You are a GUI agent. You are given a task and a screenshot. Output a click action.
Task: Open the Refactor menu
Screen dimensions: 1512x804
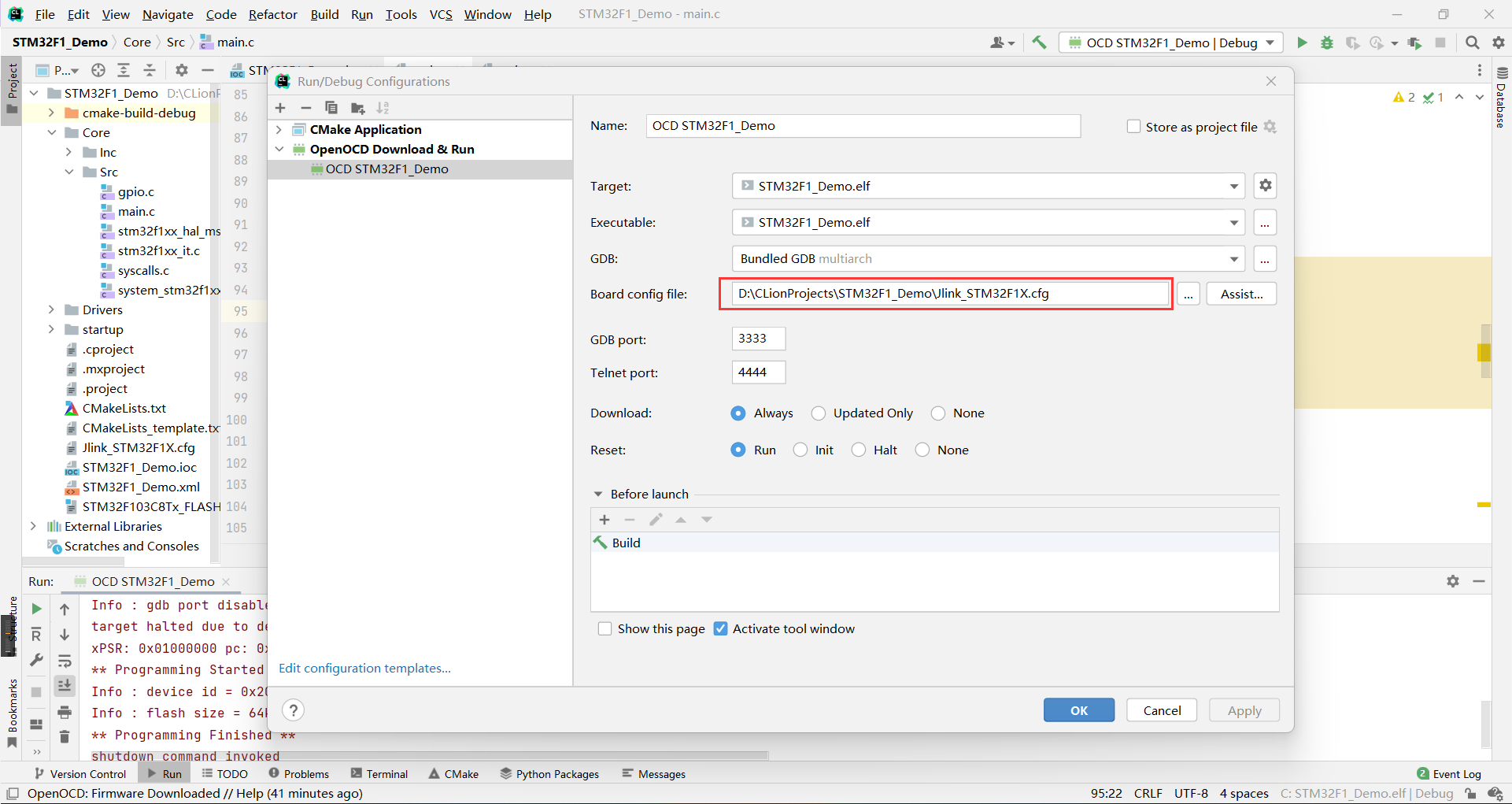pos(272,14)
